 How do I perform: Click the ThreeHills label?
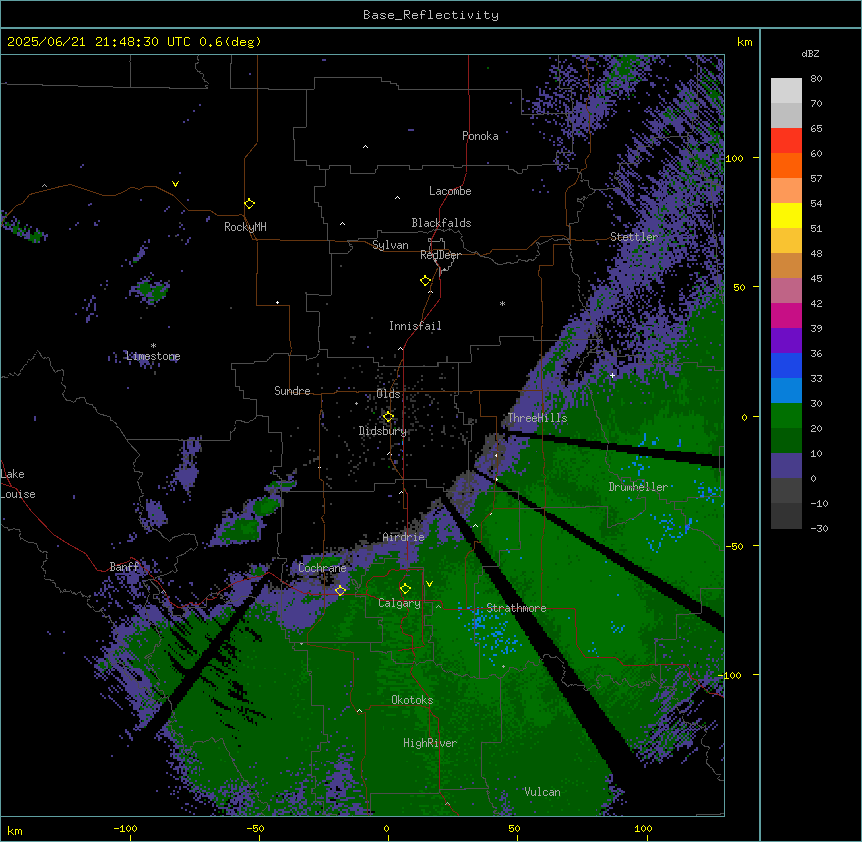(x=537, y=418)
